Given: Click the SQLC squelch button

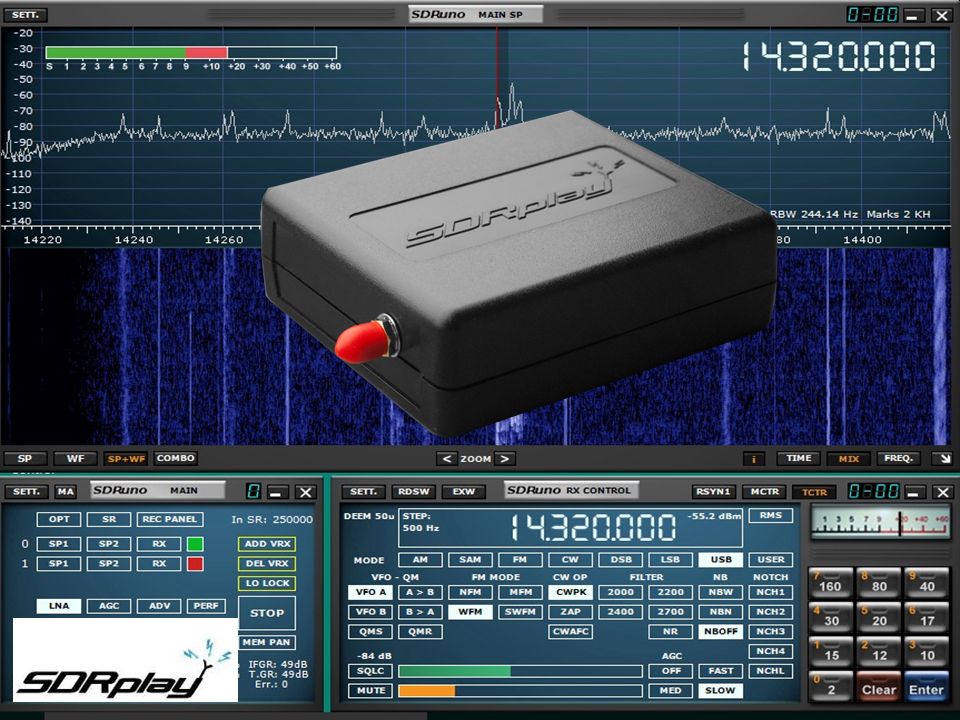Looking at the screenshot, I should tap(370, 671).
